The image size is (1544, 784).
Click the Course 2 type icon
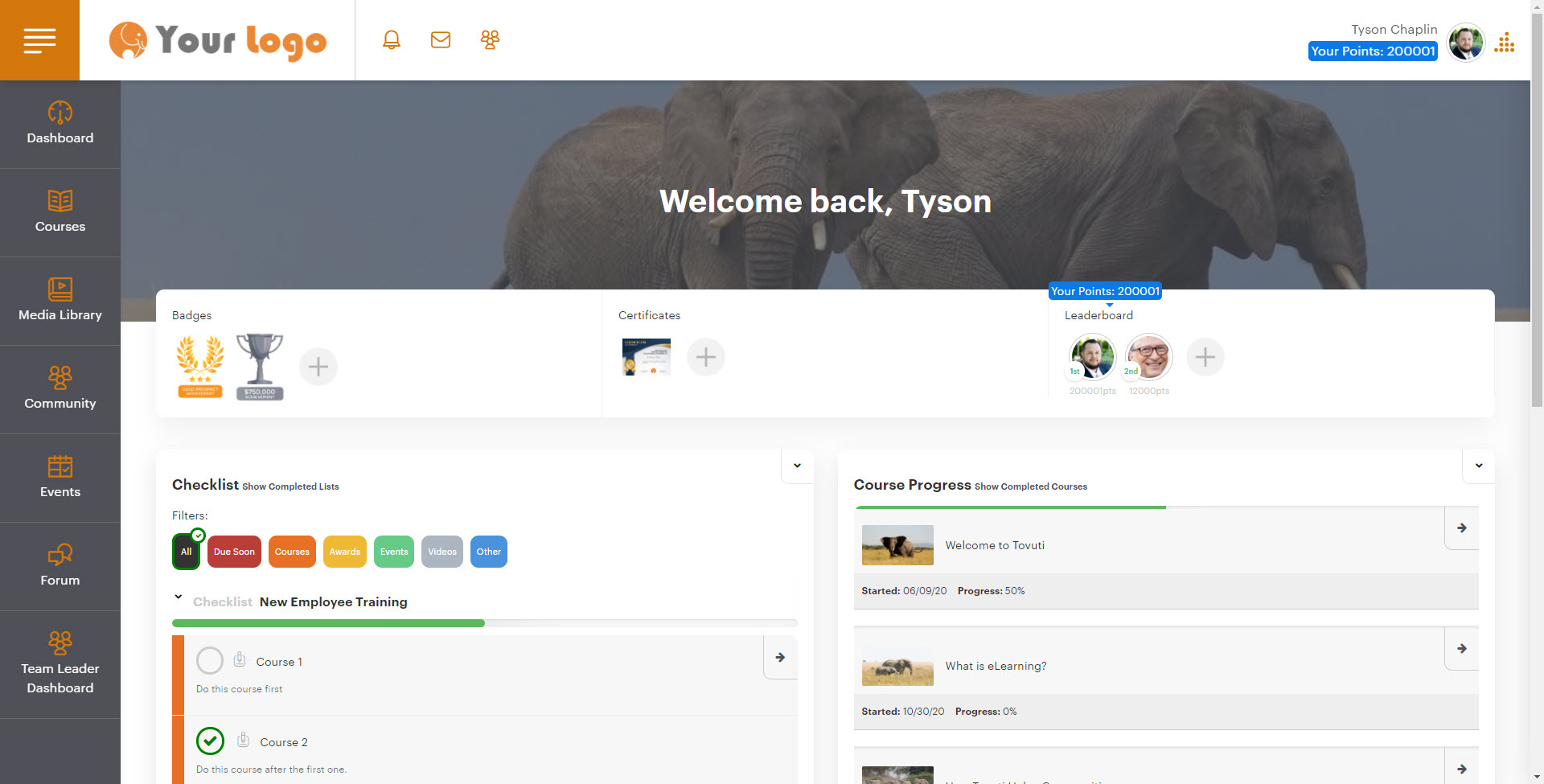coord(243,740)
